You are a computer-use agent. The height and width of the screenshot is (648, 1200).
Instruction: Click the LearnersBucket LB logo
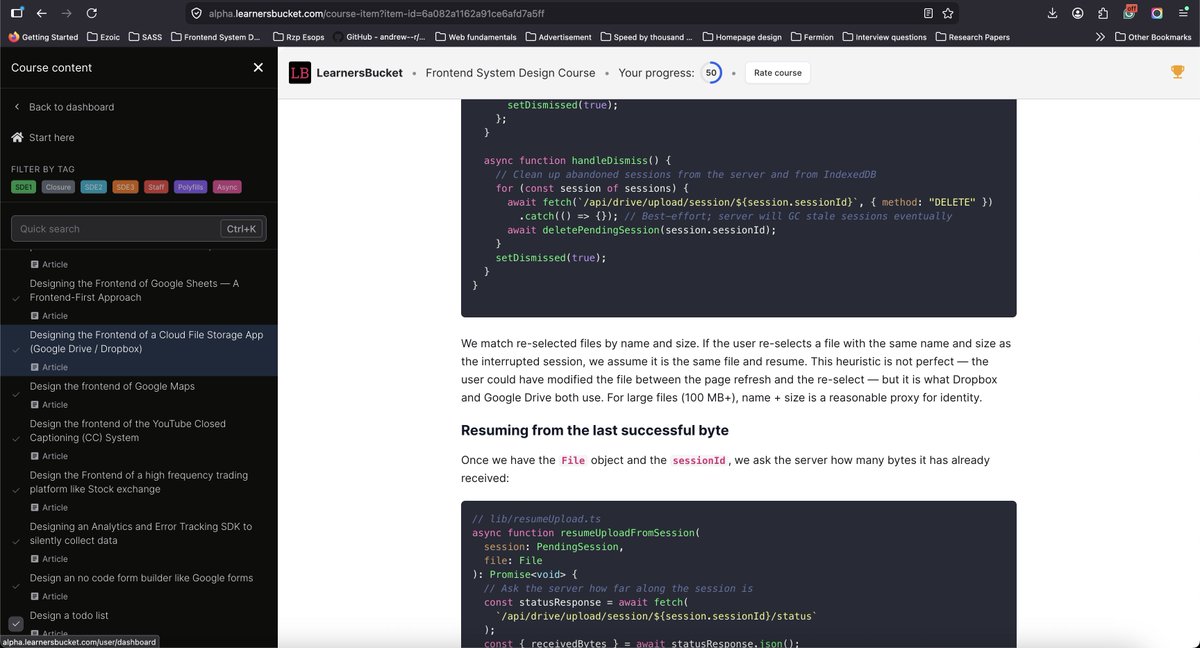299,73
